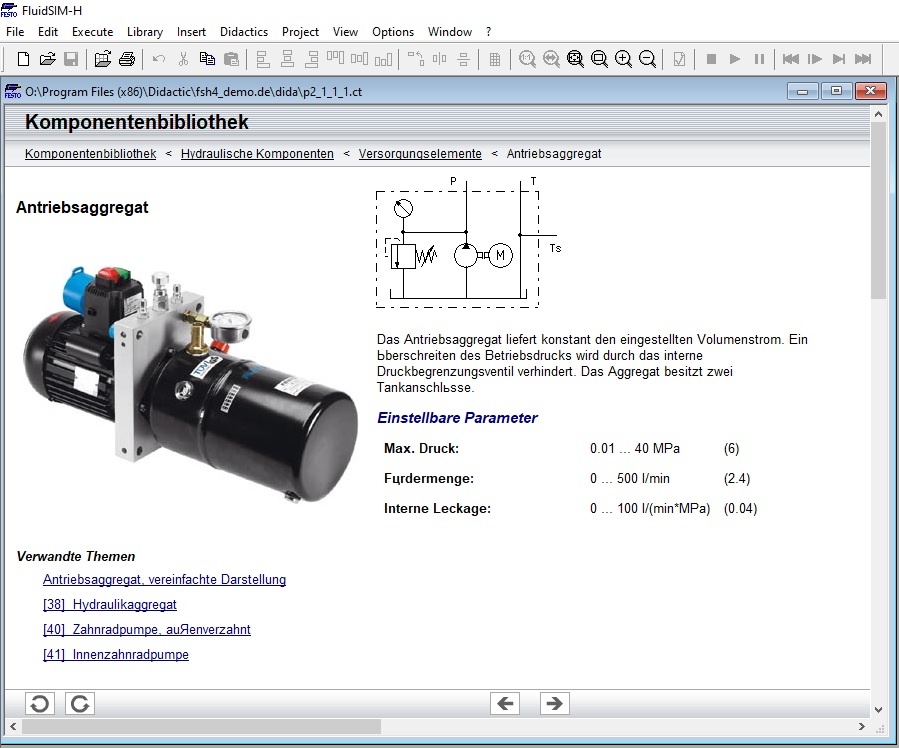The image size is (899, 748).
Task: Click the Align bottom icon
Action: (x=384, y=59)
